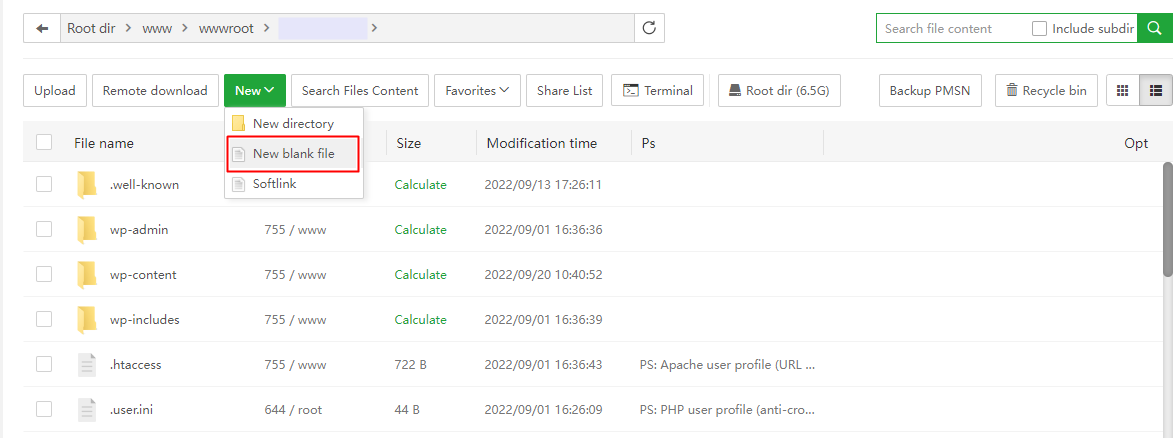The height and width of the screenshot is (438, 1174).
Task: Open the wp-content folder icon
Action: (87, 274)
